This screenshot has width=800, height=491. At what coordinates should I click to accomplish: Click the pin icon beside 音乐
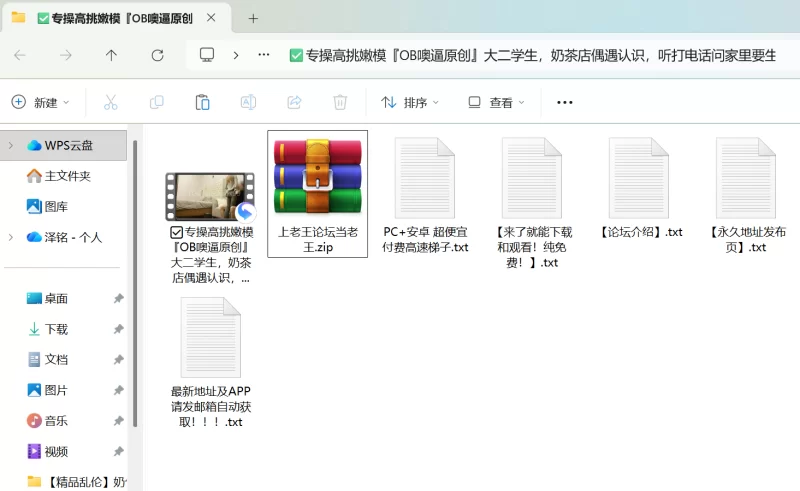click(x=118, y=421)
